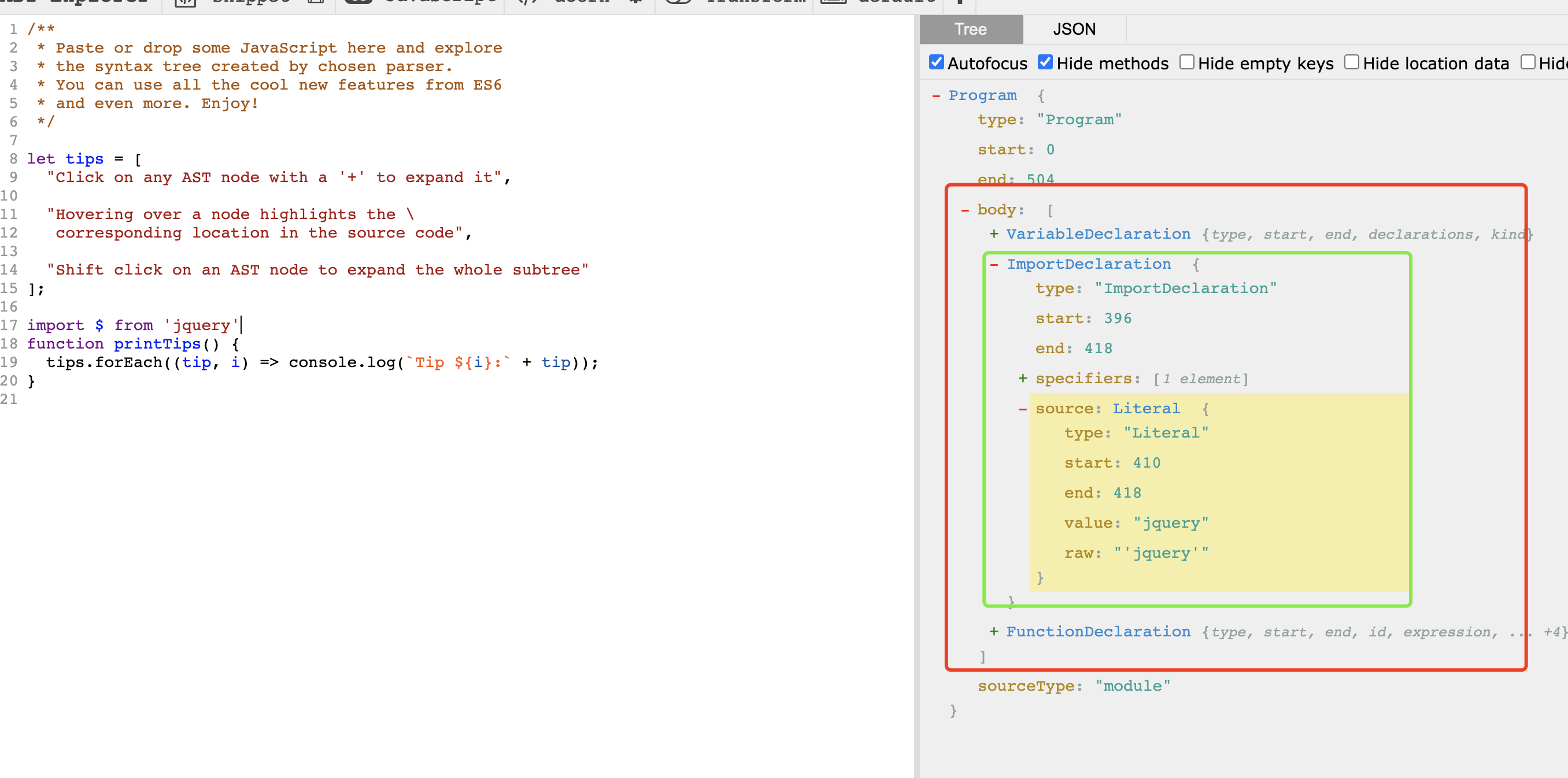Toggle the Autofocus checkbox
Screen dimensions: 1568x778
(937, 62)
